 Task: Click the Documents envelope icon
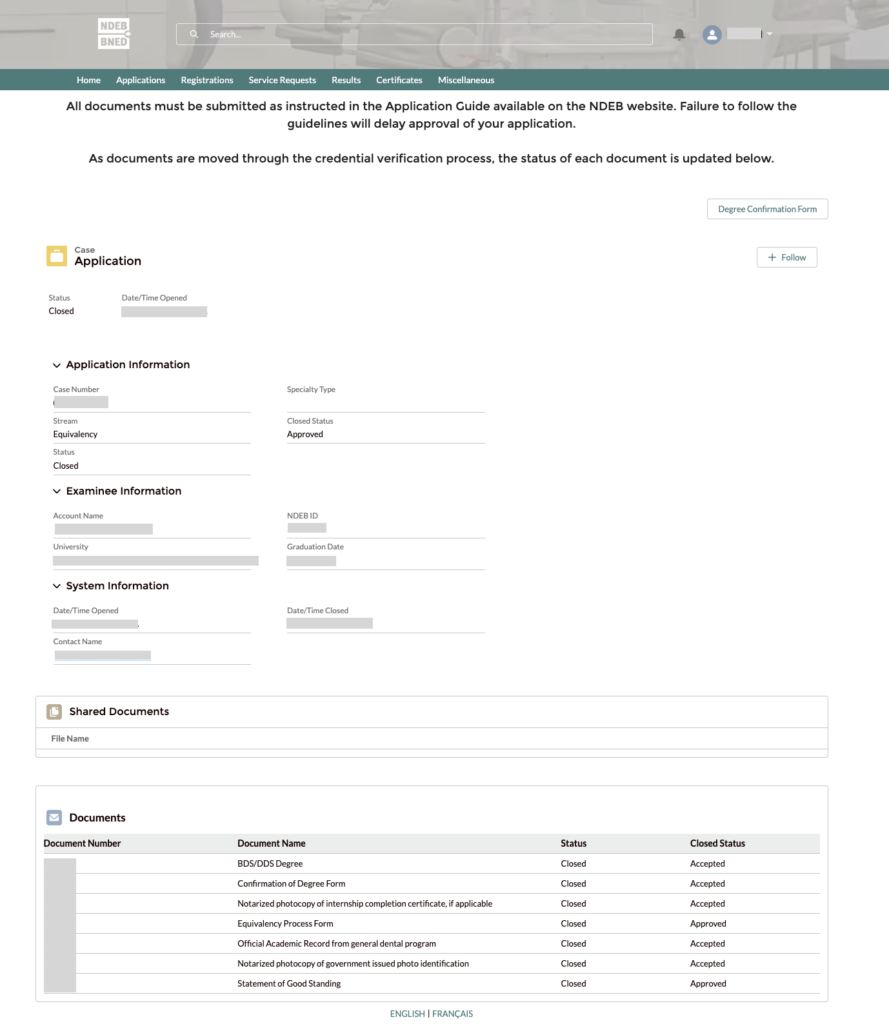[x=54, y=817]
